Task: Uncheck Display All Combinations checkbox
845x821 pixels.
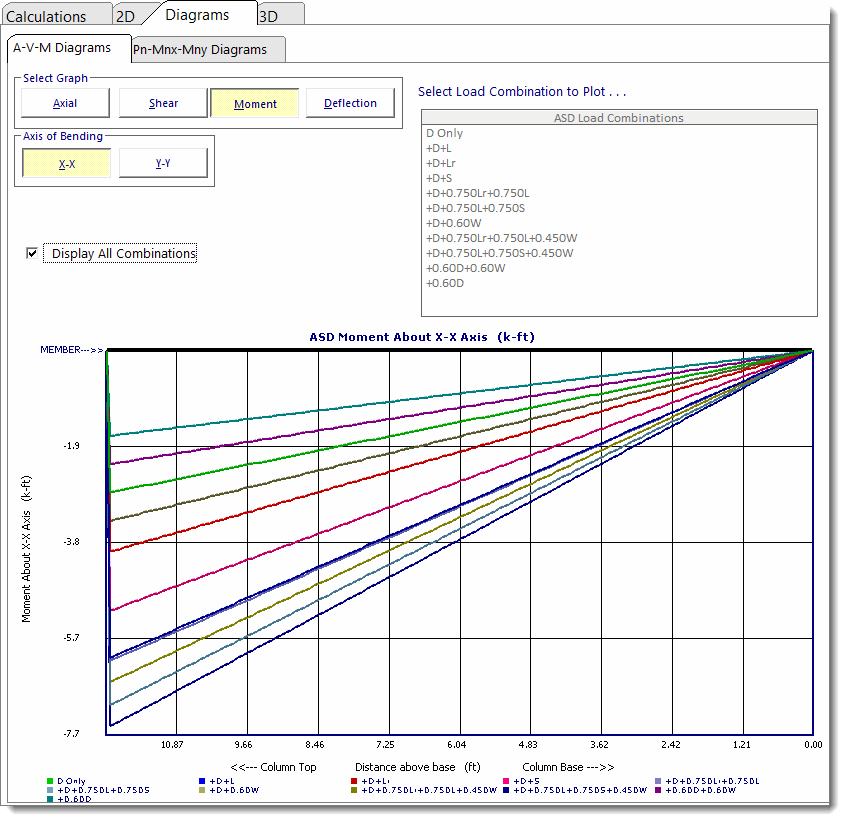Action: tap(33, 254)
